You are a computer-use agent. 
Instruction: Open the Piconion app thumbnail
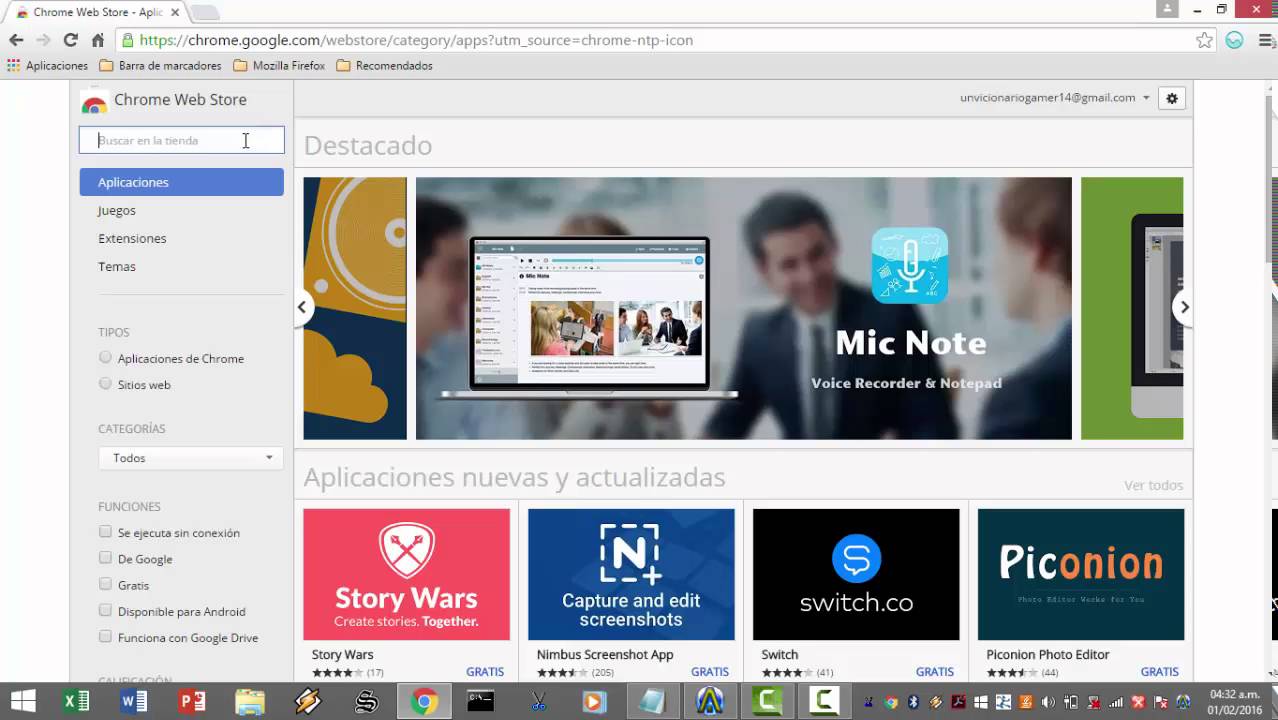[x=1081, y=574]
